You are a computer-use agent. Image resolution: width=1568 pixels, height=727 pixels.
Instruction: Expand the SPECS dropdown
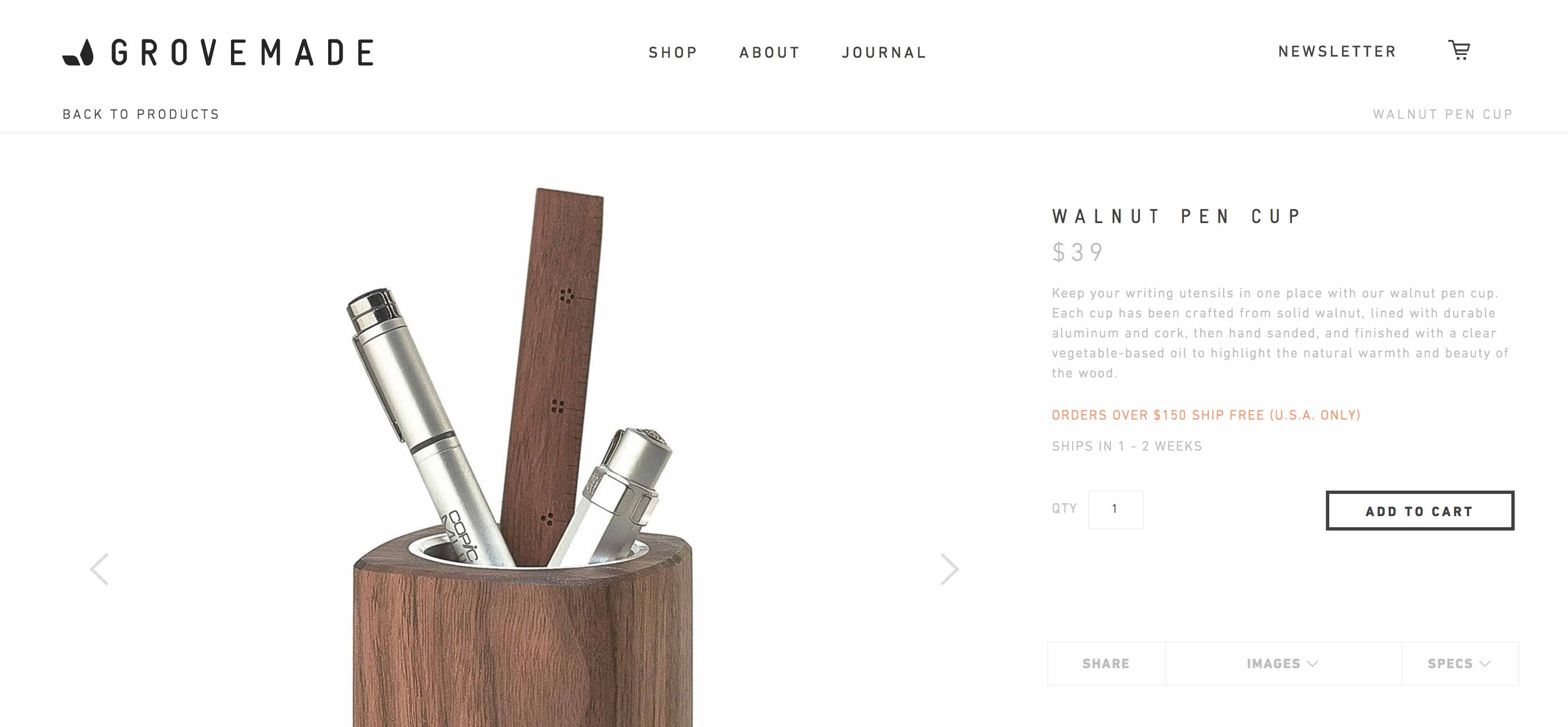[x=1460, y=663]
